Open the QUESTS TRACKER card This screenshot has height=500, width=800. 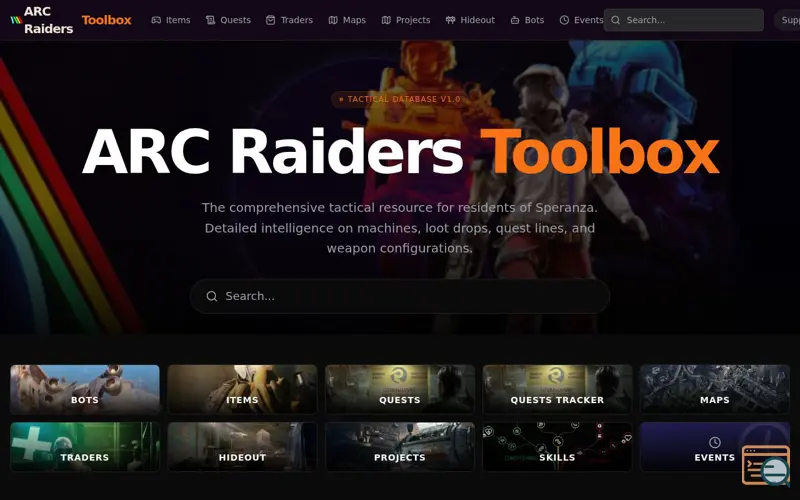[x=557, y=389]
